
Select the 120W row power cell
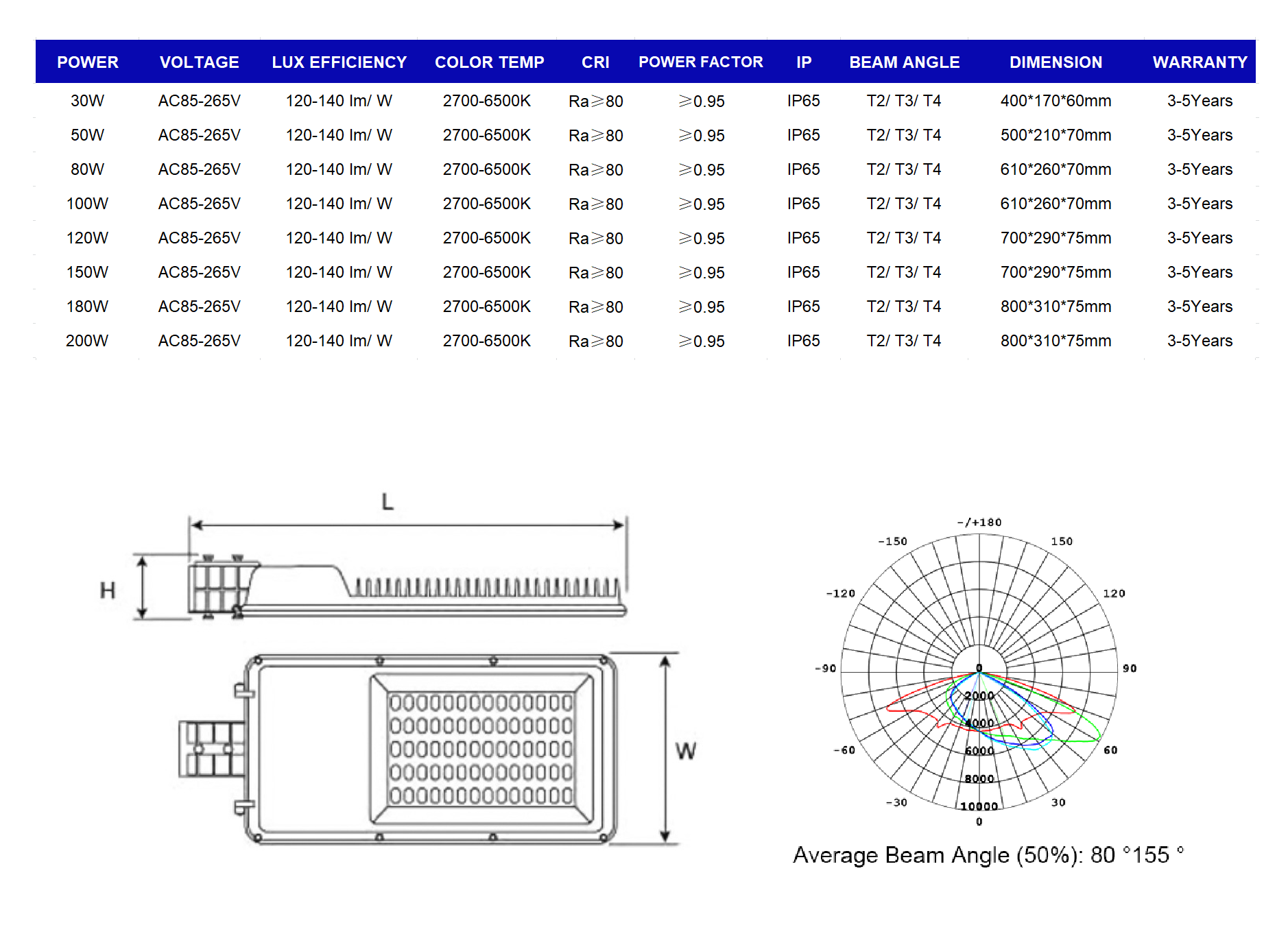pos(87,238)
